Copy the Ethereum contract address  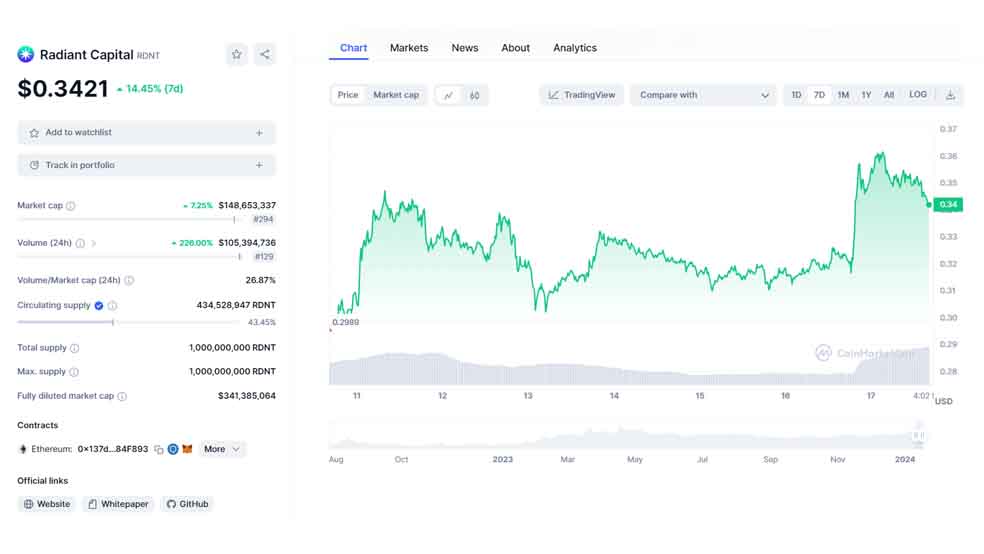[159, 449]
